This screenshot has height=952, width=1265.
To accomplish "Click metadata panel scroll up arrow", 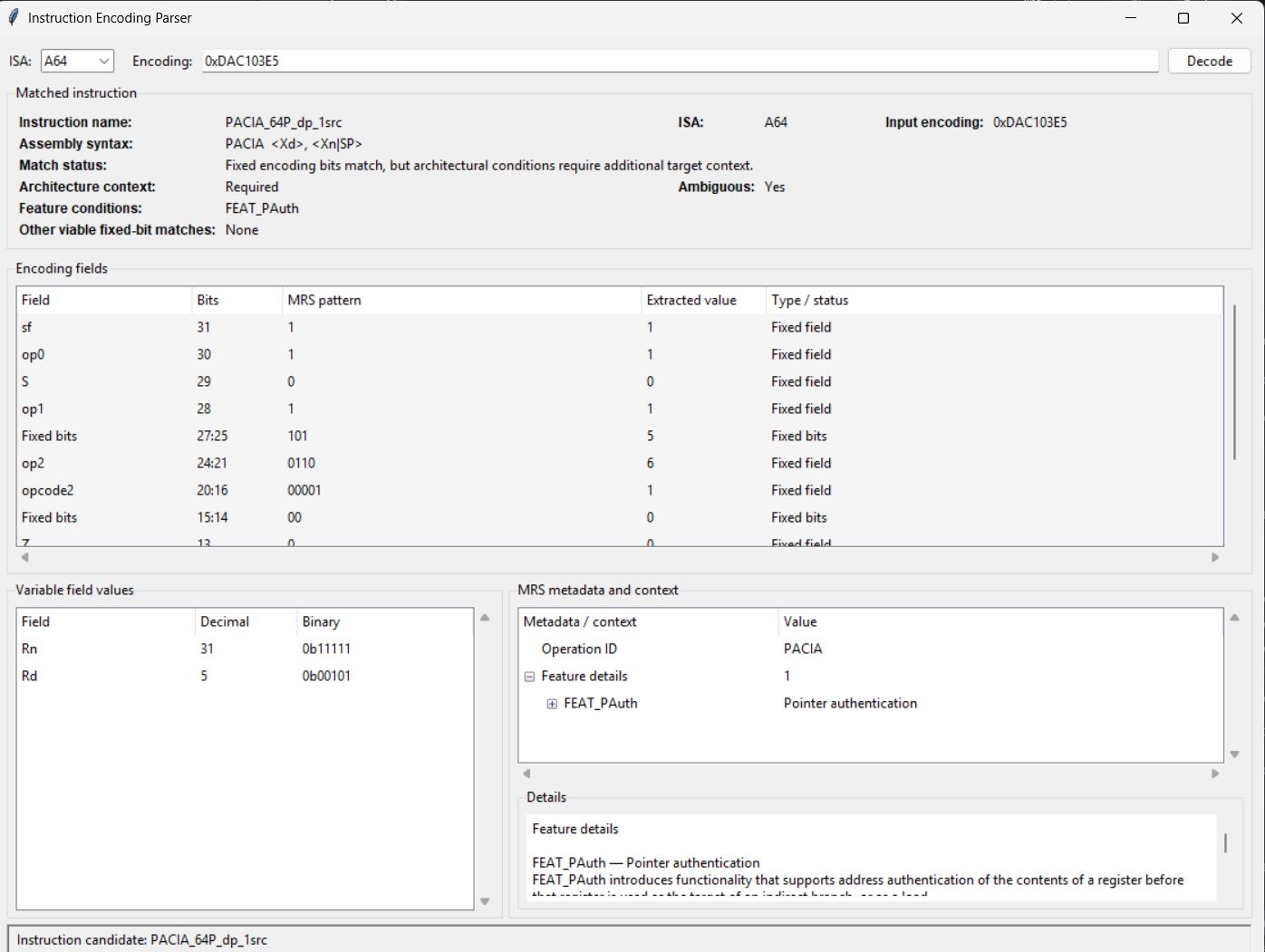I will (x=1234, y=618).
